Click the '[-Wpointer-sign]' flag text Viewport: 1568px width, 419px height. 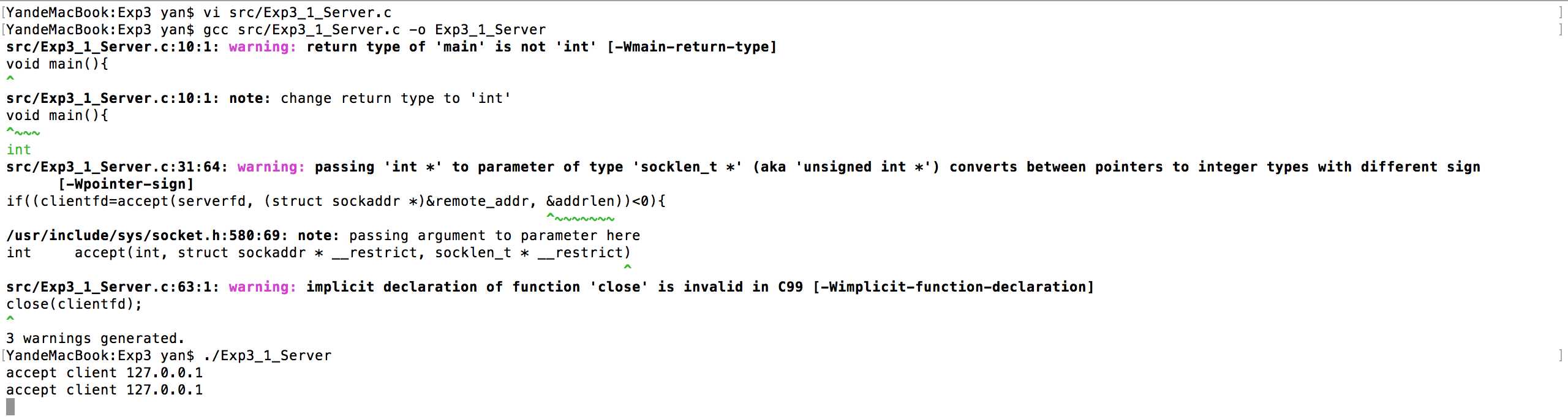(x=126, y=184)
